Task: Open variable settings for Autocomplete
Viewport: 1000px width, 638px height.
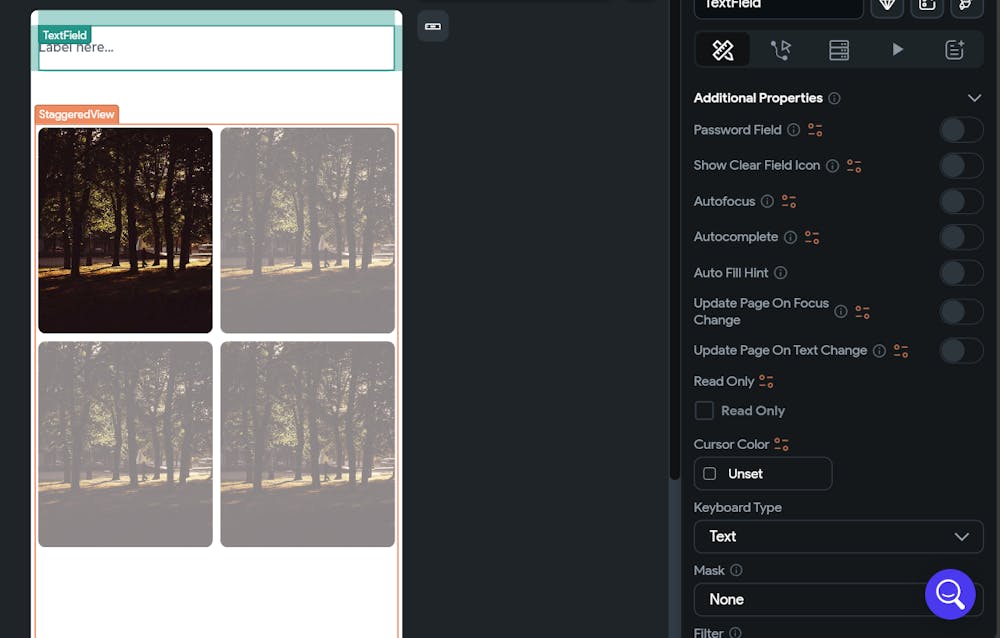Action: coord(812,237)
